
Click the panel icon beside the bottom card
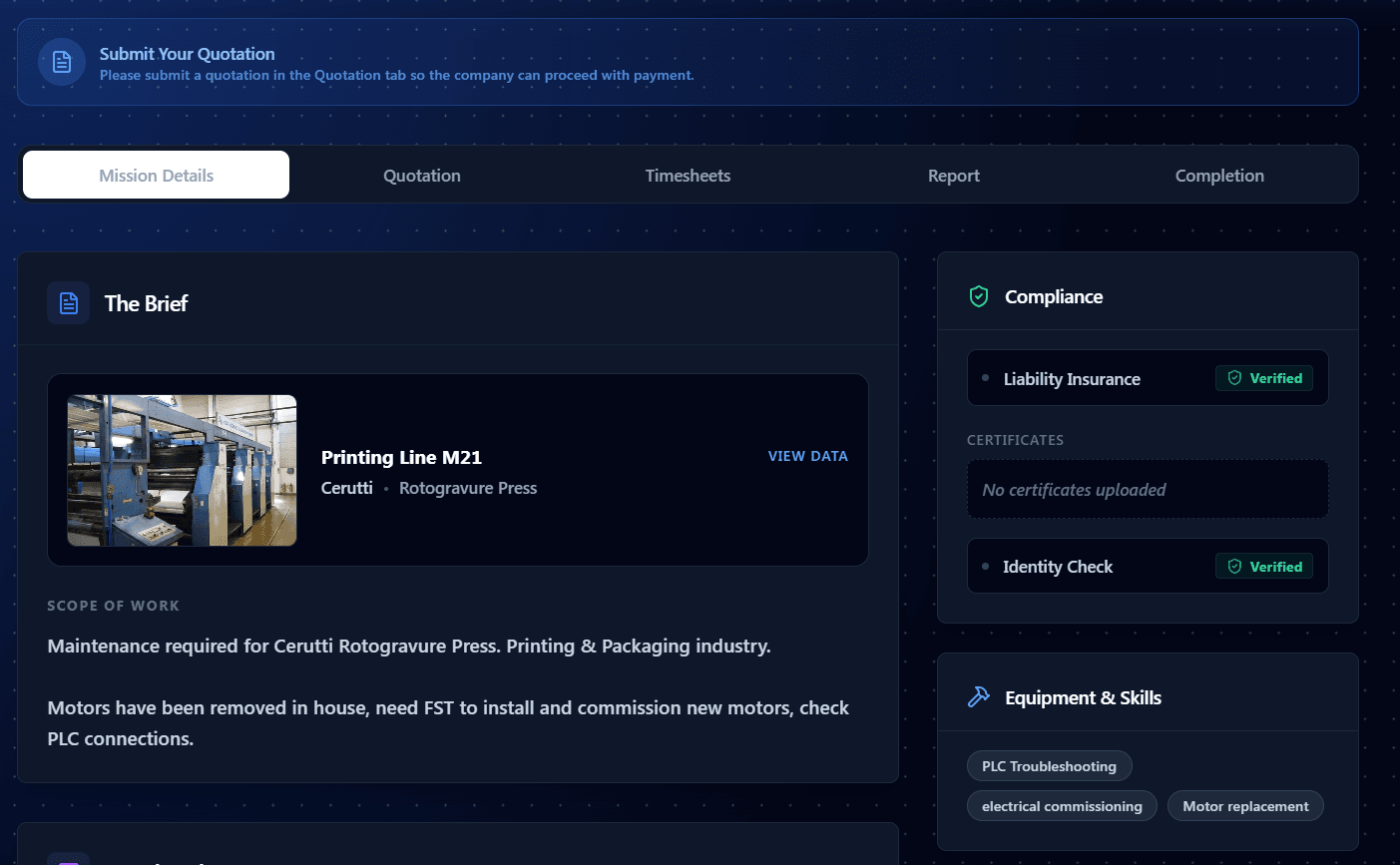point(67,858)
